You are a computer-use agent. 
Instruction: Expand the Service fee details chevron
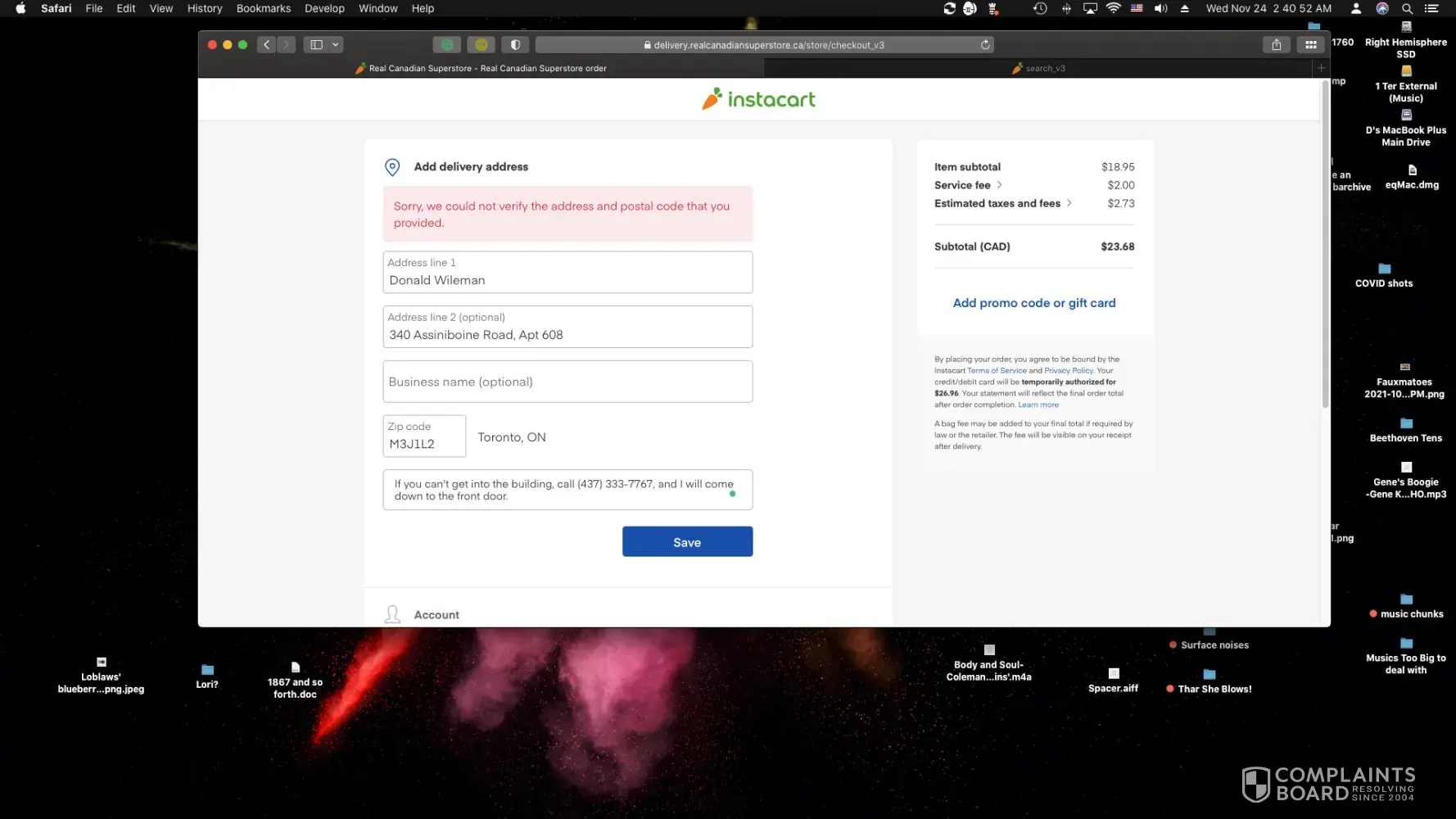(1000, 185)
